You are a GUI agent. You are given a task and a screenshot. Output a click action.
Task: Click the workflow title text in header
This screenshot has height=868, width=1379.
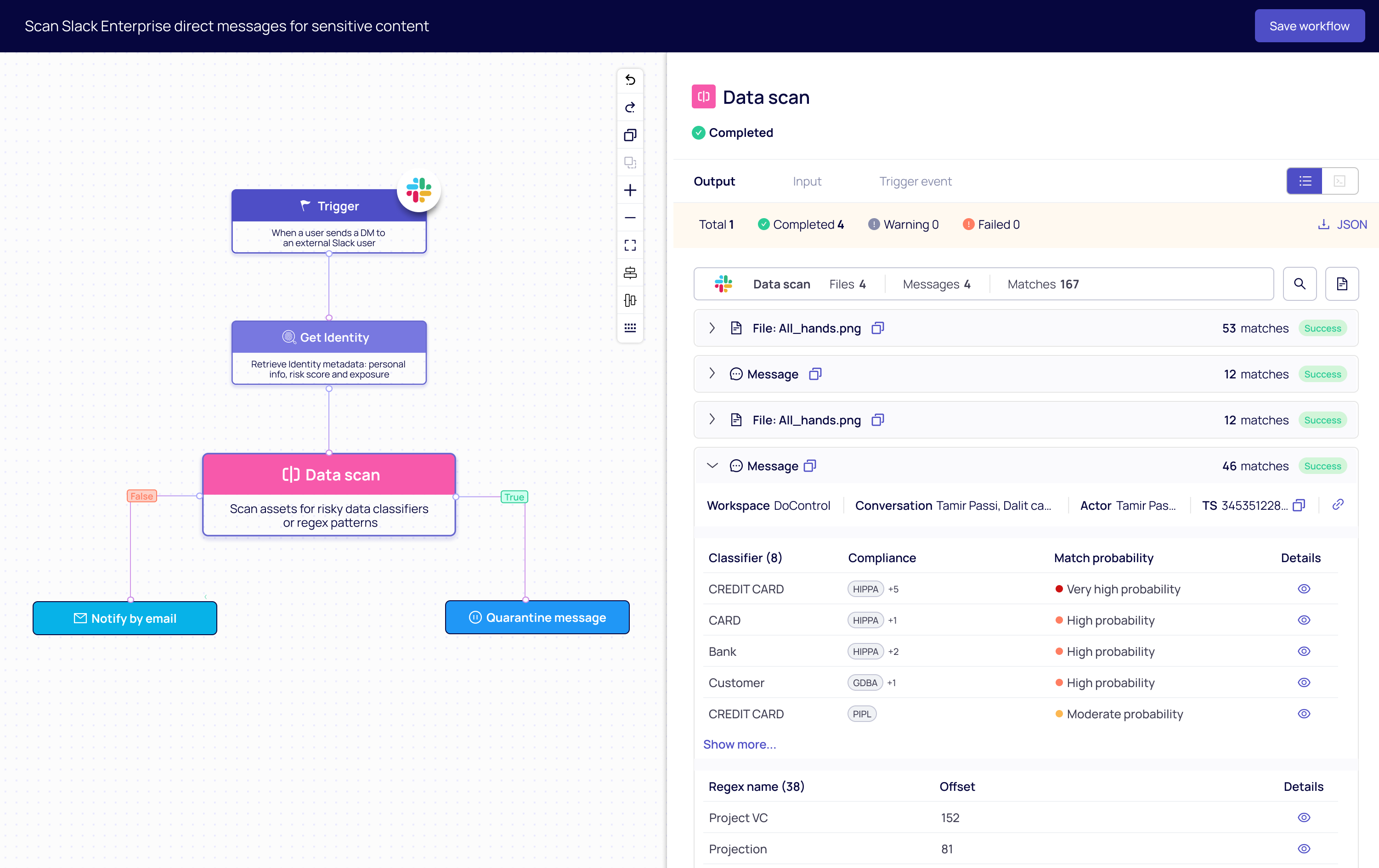coord(226,26)
